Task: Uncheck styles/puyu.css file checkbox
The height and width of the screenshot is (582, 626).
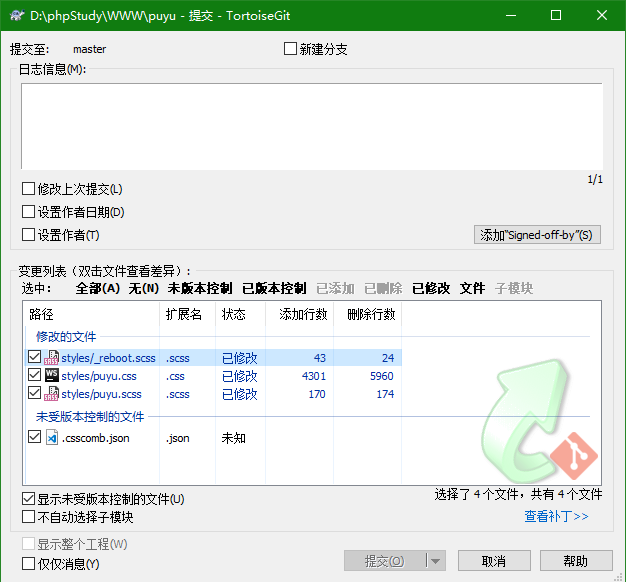Action: tap(34, 375)
